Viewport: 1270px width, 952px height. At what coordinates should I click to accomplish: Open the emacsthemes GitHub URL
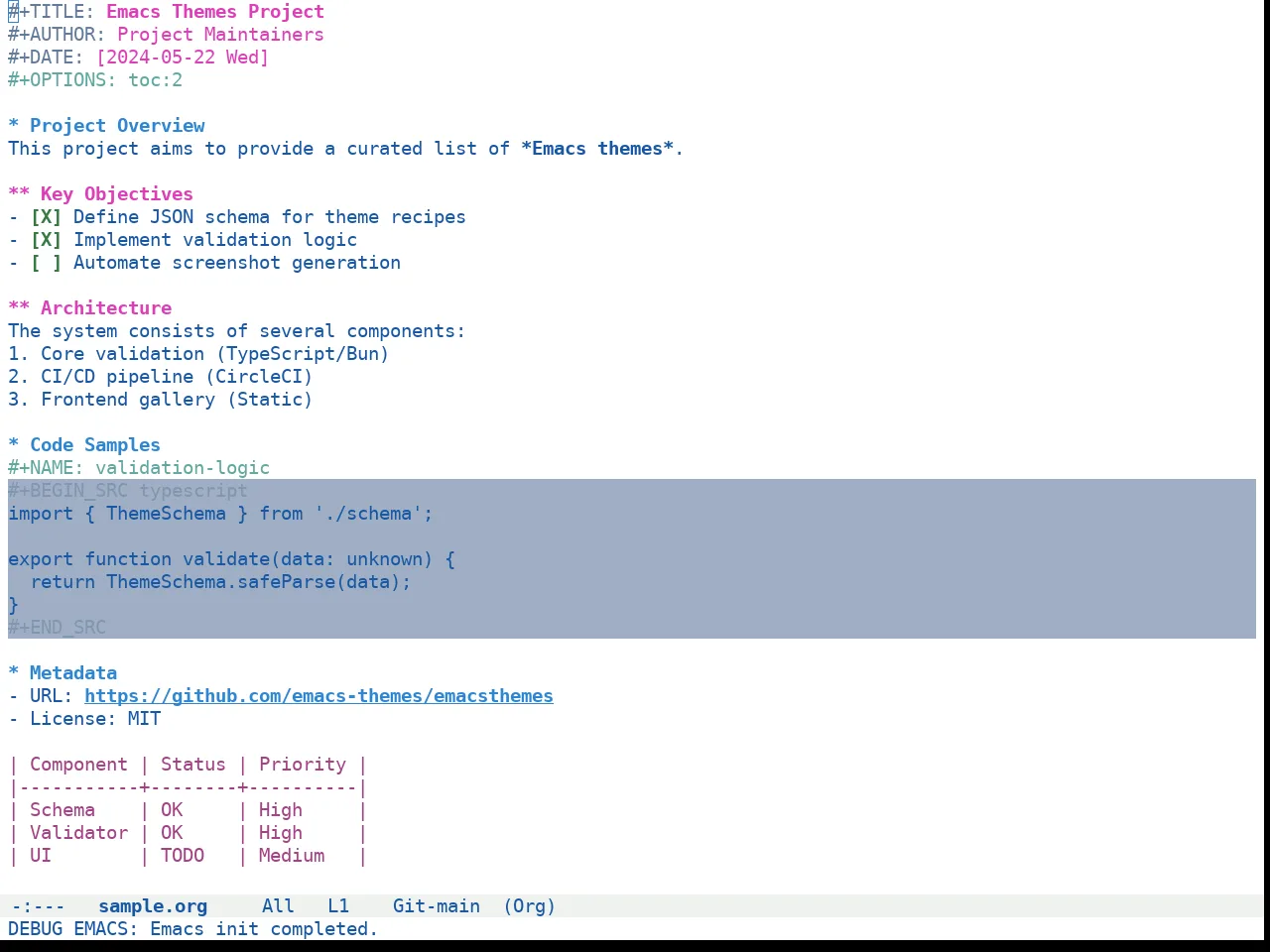(318, 696)
